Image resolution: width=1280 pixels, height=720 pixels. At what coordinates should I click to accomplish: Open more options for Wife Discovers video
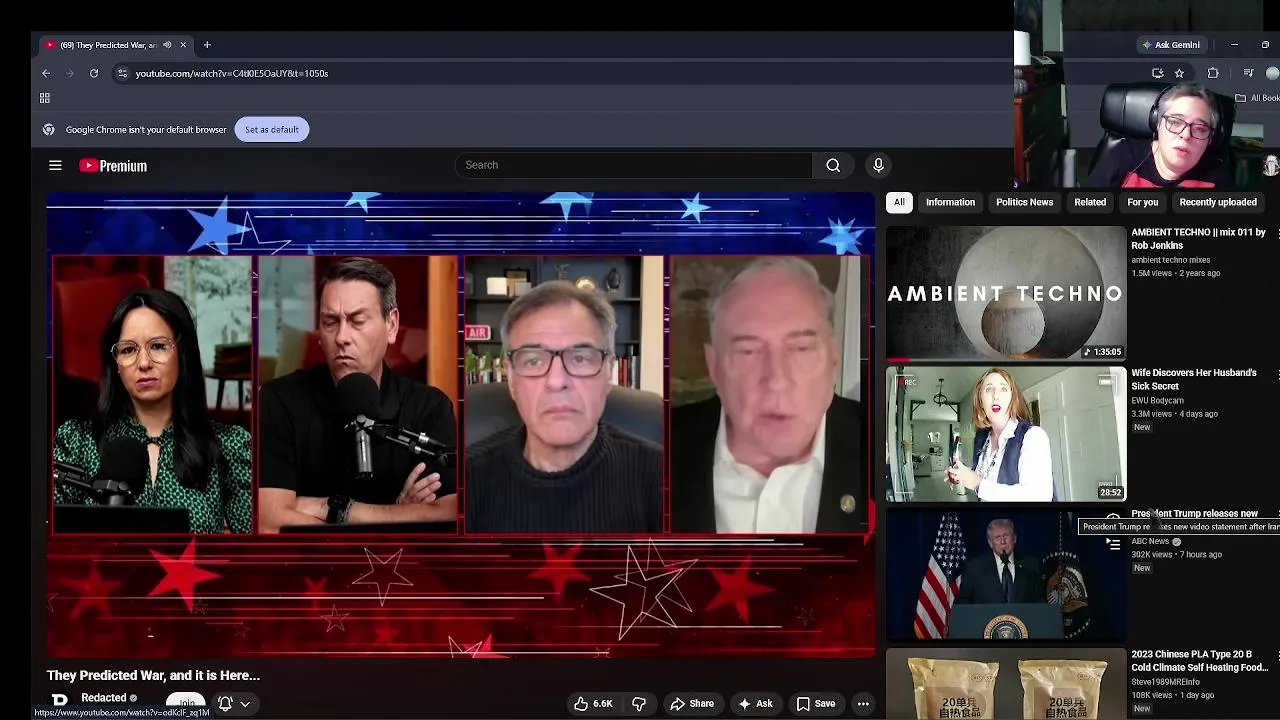tap(1276, 375)
